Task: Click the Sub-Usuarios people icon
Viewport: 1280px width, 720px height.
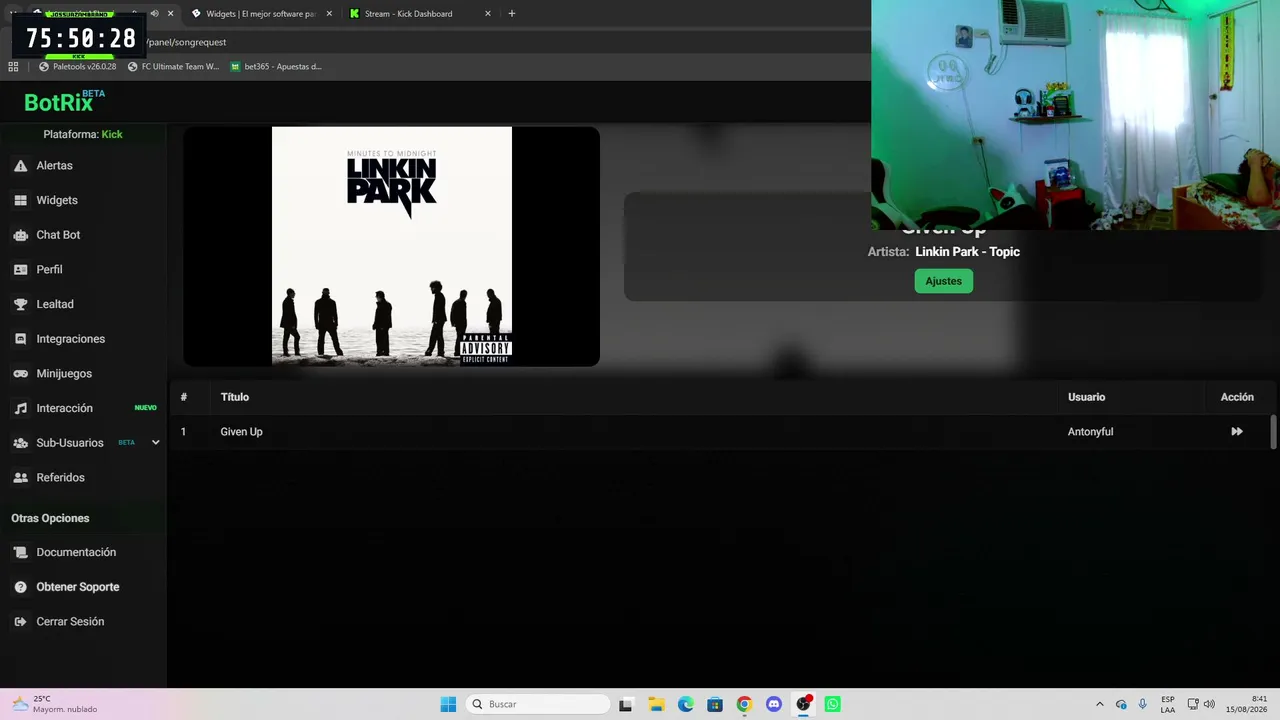Action: click(20, 443)
